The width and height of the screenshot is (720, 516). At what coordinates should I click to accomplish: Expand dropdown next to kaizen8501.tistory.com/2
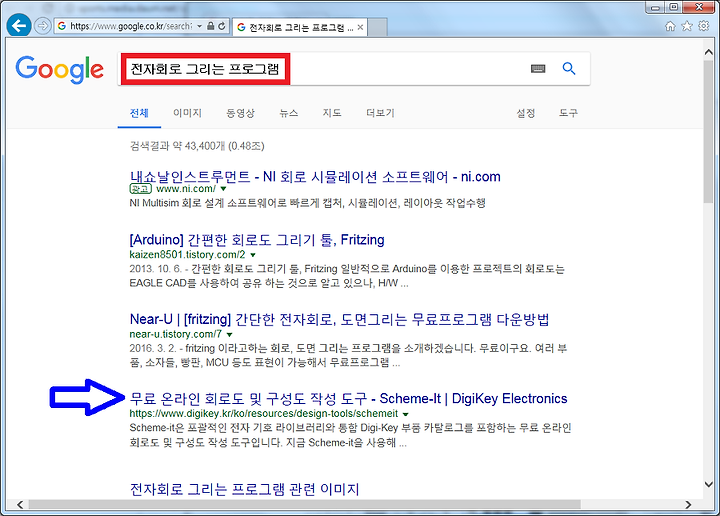(x=253, y=255)
